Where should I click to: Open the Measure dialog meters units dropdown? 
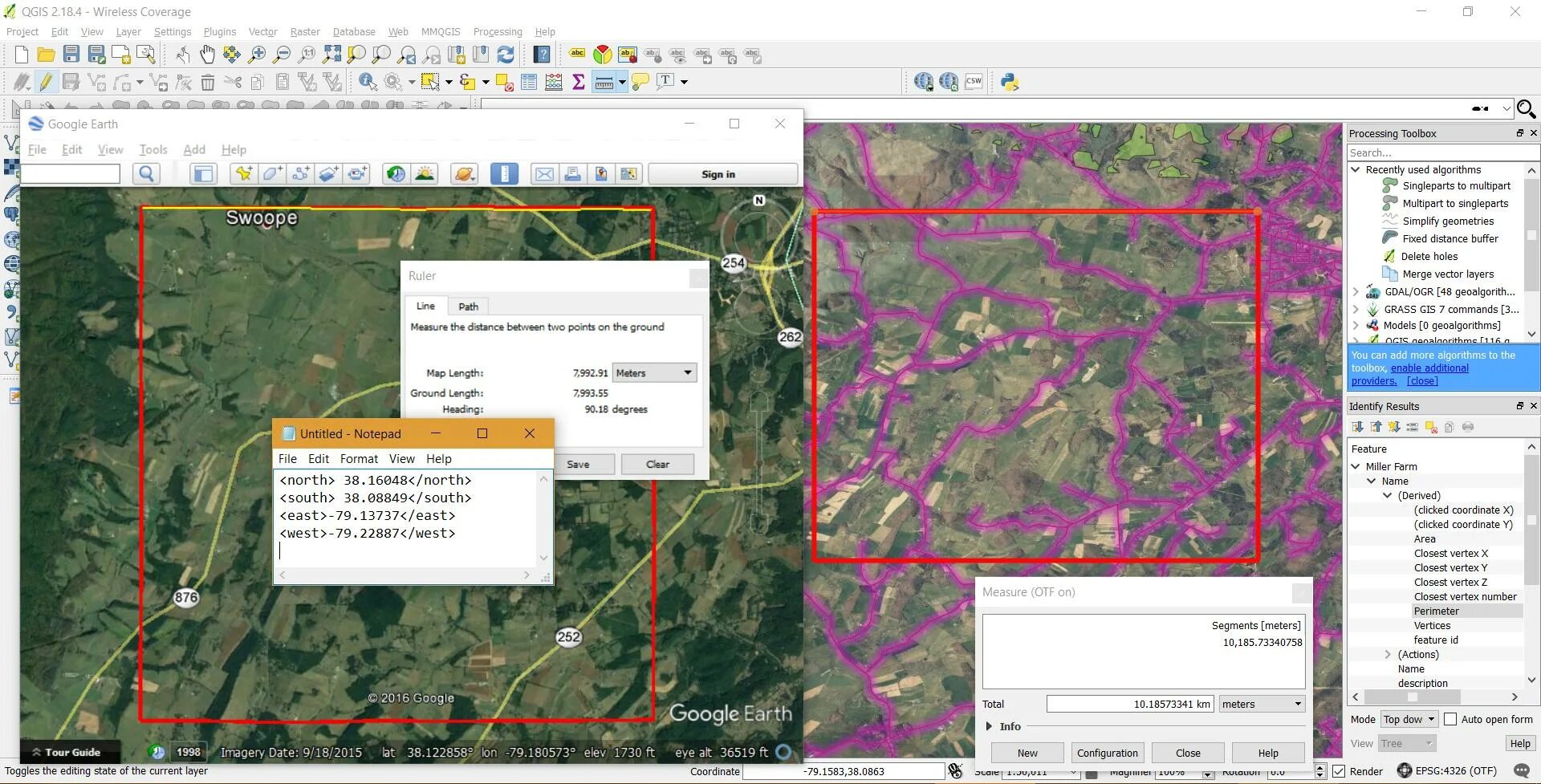click(1262, 704)
